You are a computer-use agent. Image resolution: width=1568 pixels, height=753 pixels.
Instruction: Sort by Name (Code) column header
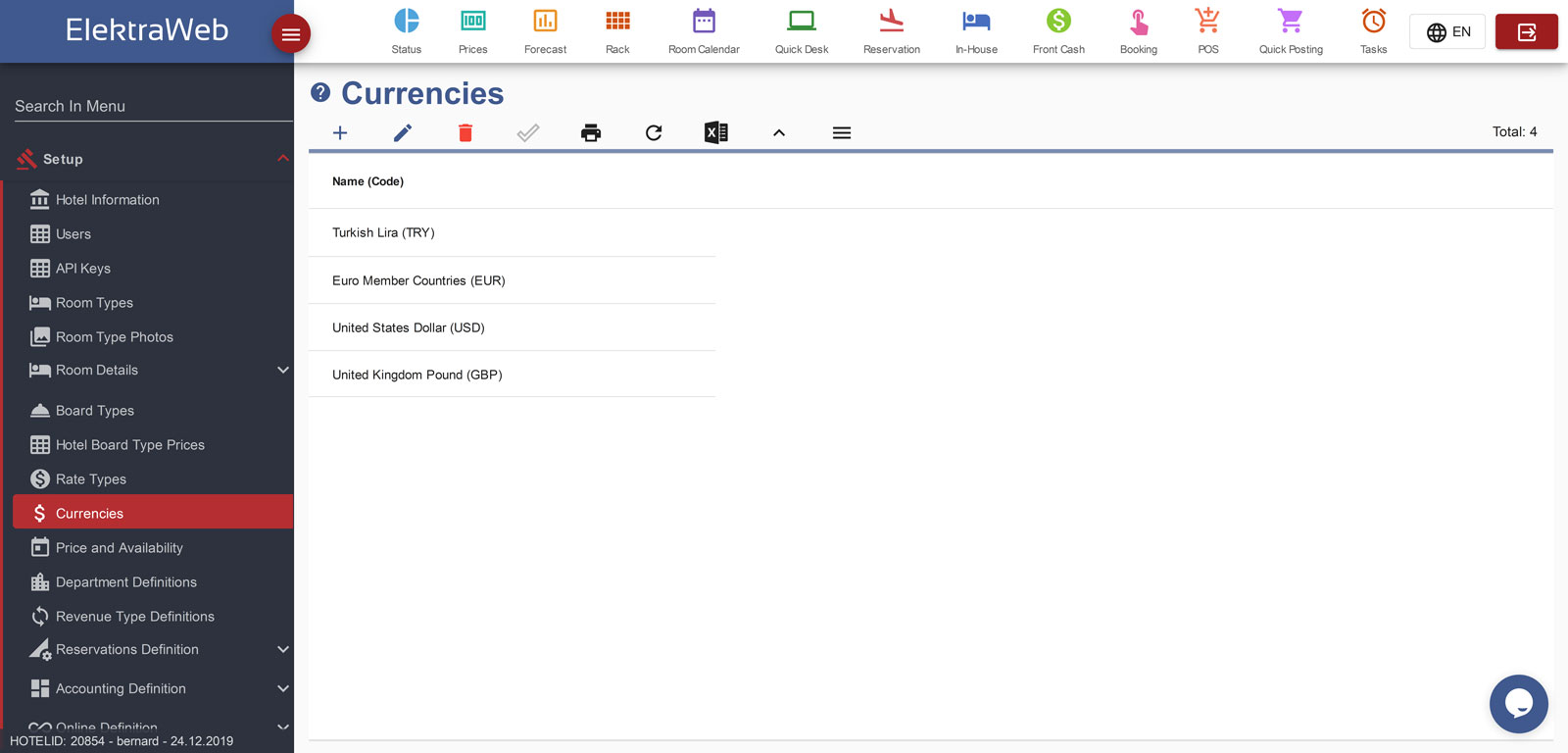pos(367,181)
